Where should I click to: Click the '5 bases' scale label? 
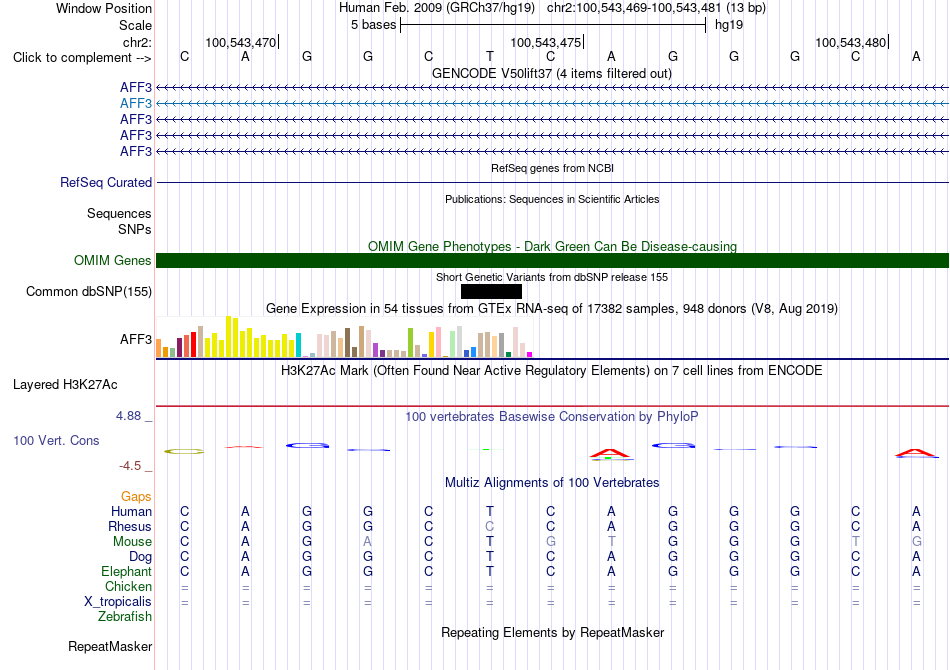[373, 25]
